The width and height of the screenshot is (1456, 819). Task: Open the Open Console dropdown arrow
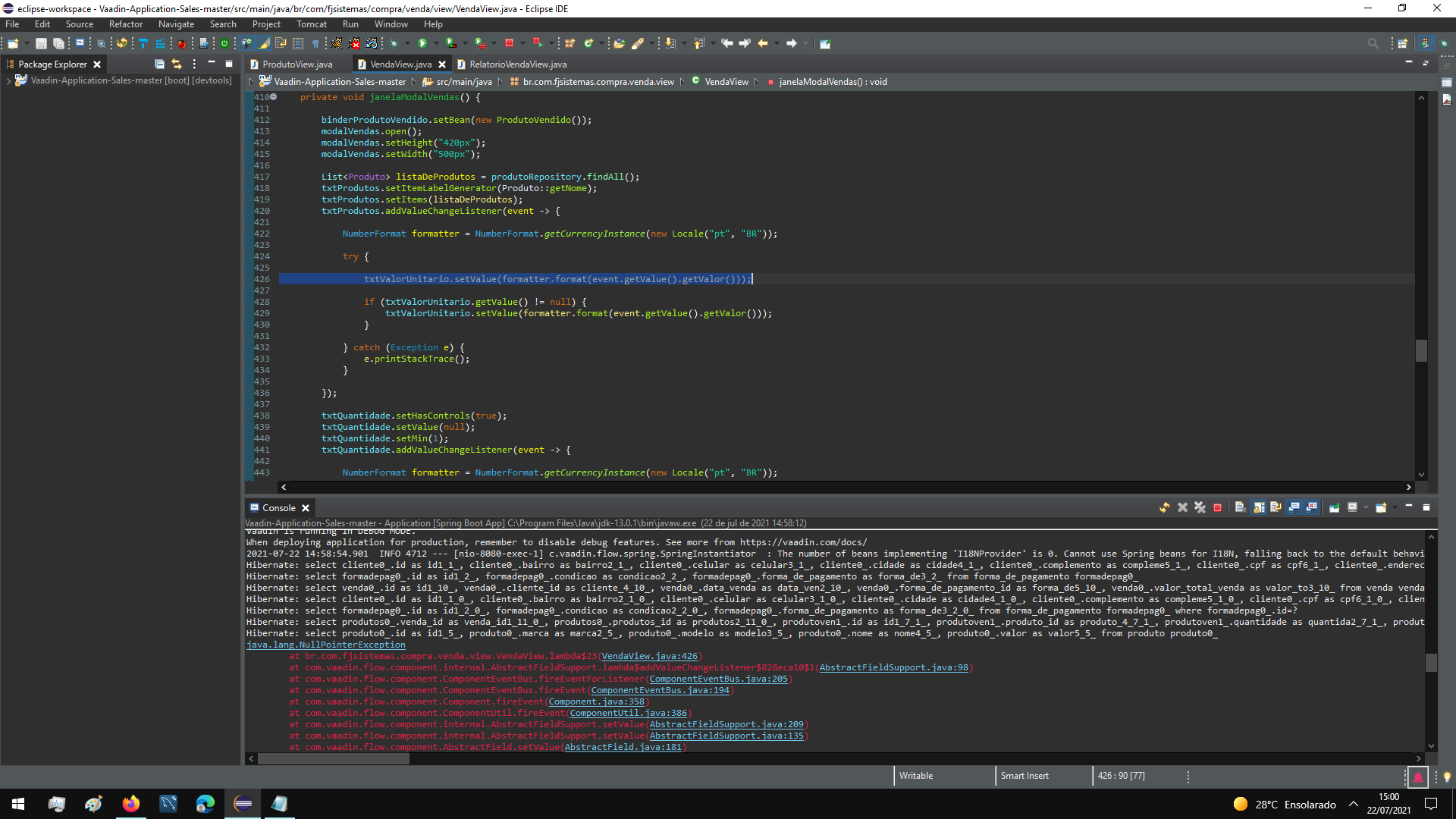1395,508
